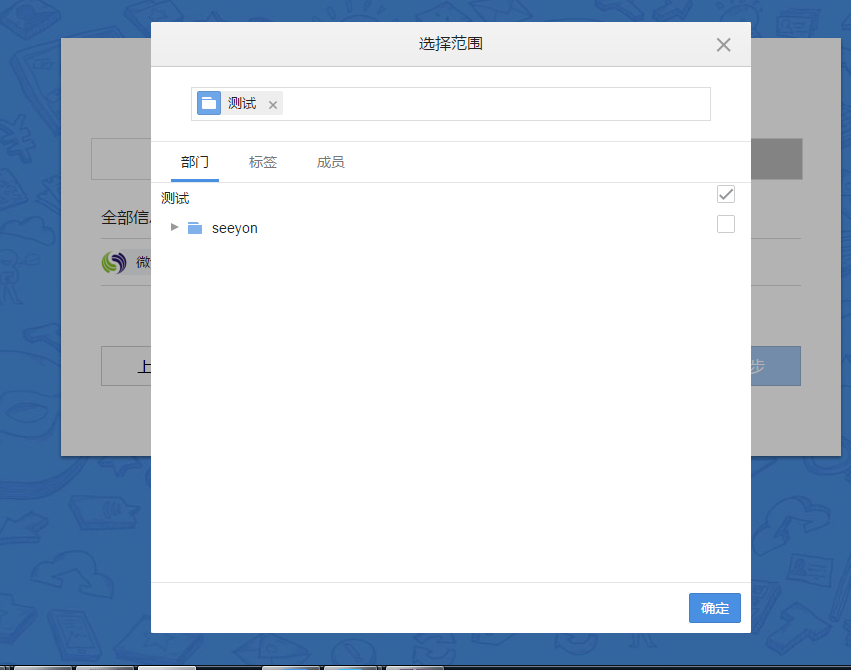The width and height of the screenshot is (851, 670).
Task: Click the seeyon folder icon
Action: pos(195,228)
